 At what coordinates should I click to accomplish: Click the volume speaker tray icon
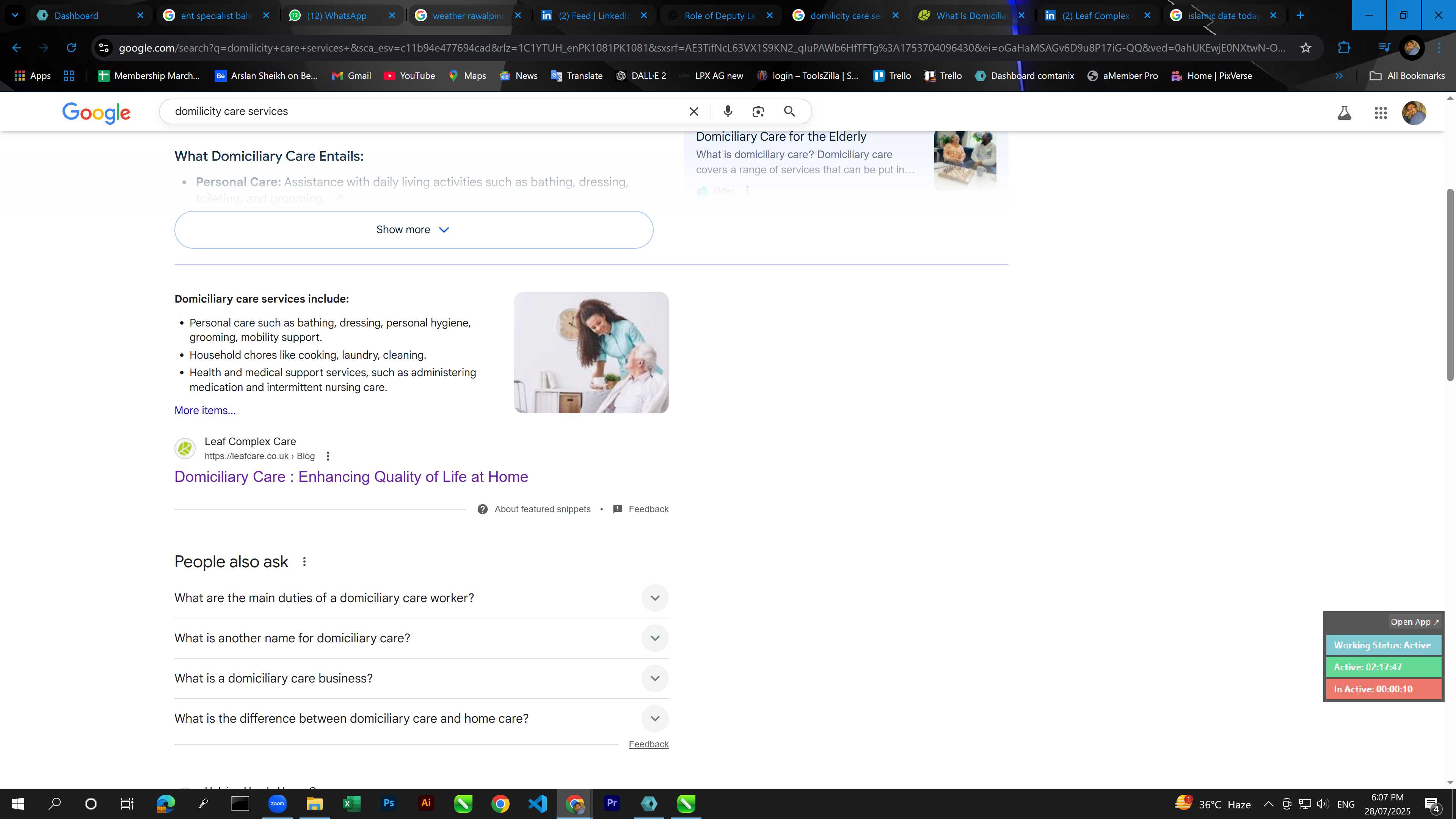(1323, 804)
